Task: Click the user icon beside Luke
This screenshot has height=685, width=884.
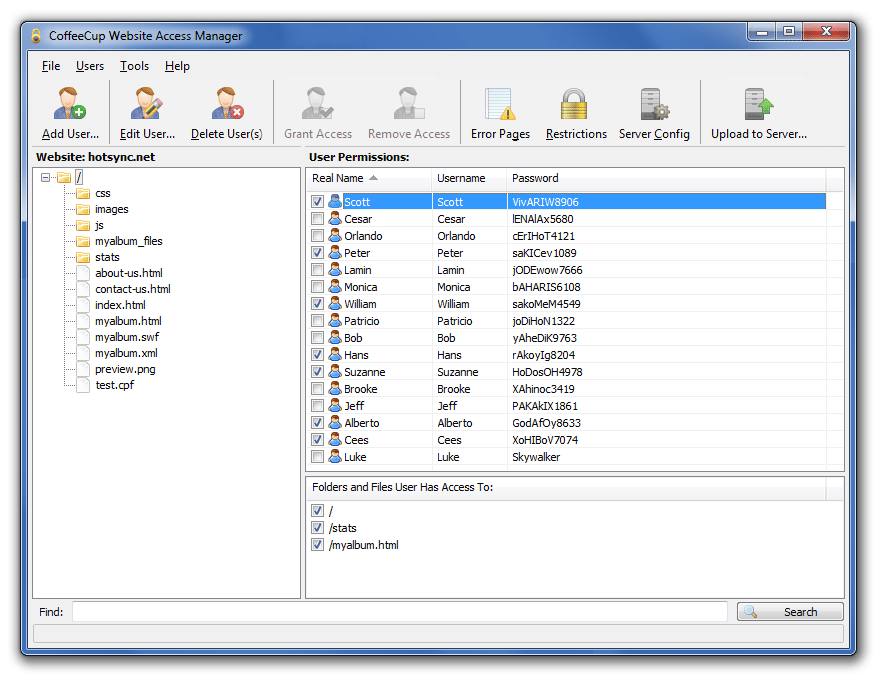Action: pos(335,457)
